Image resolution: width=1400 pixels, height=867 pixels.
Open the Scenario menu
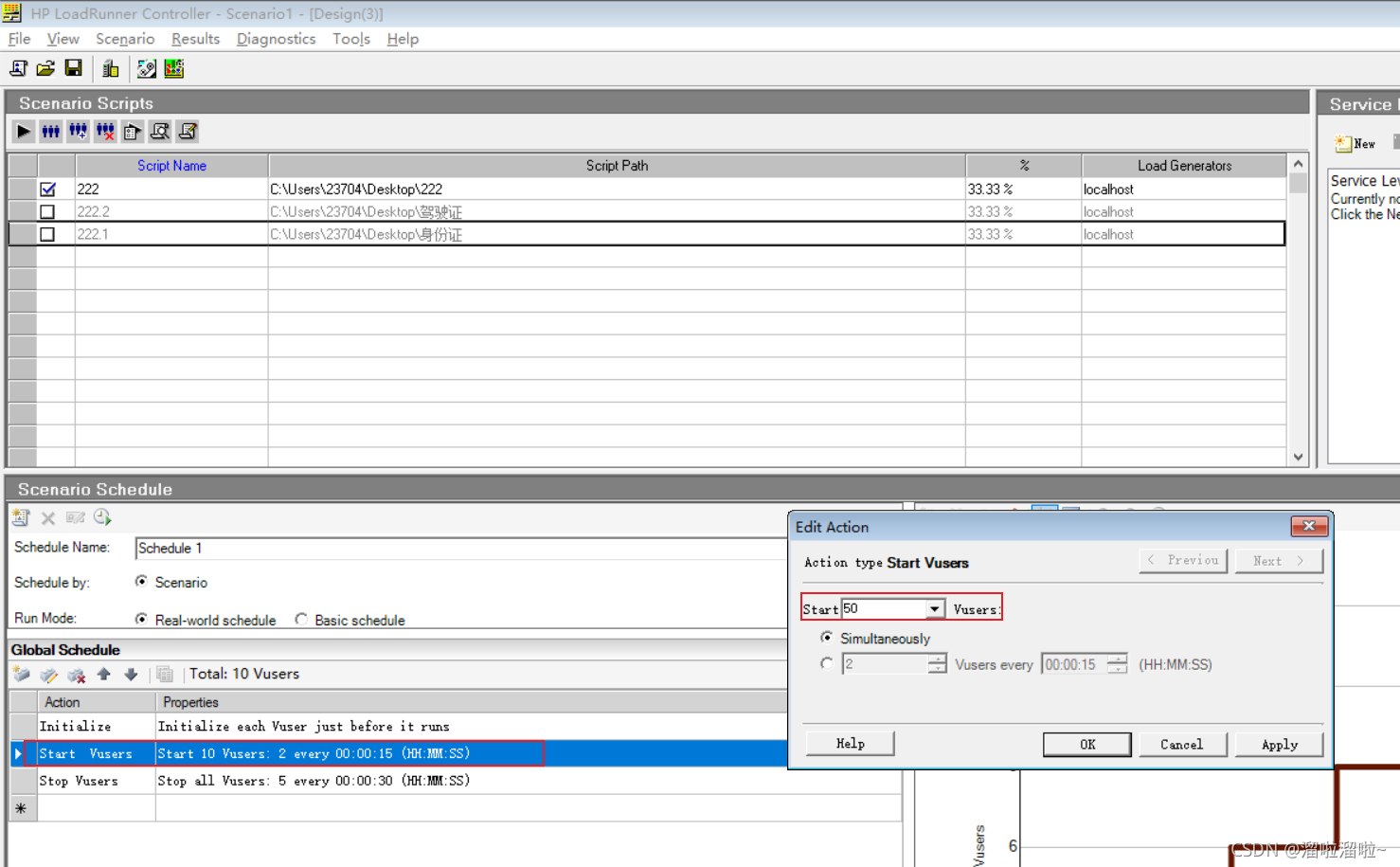coord(125,39)
